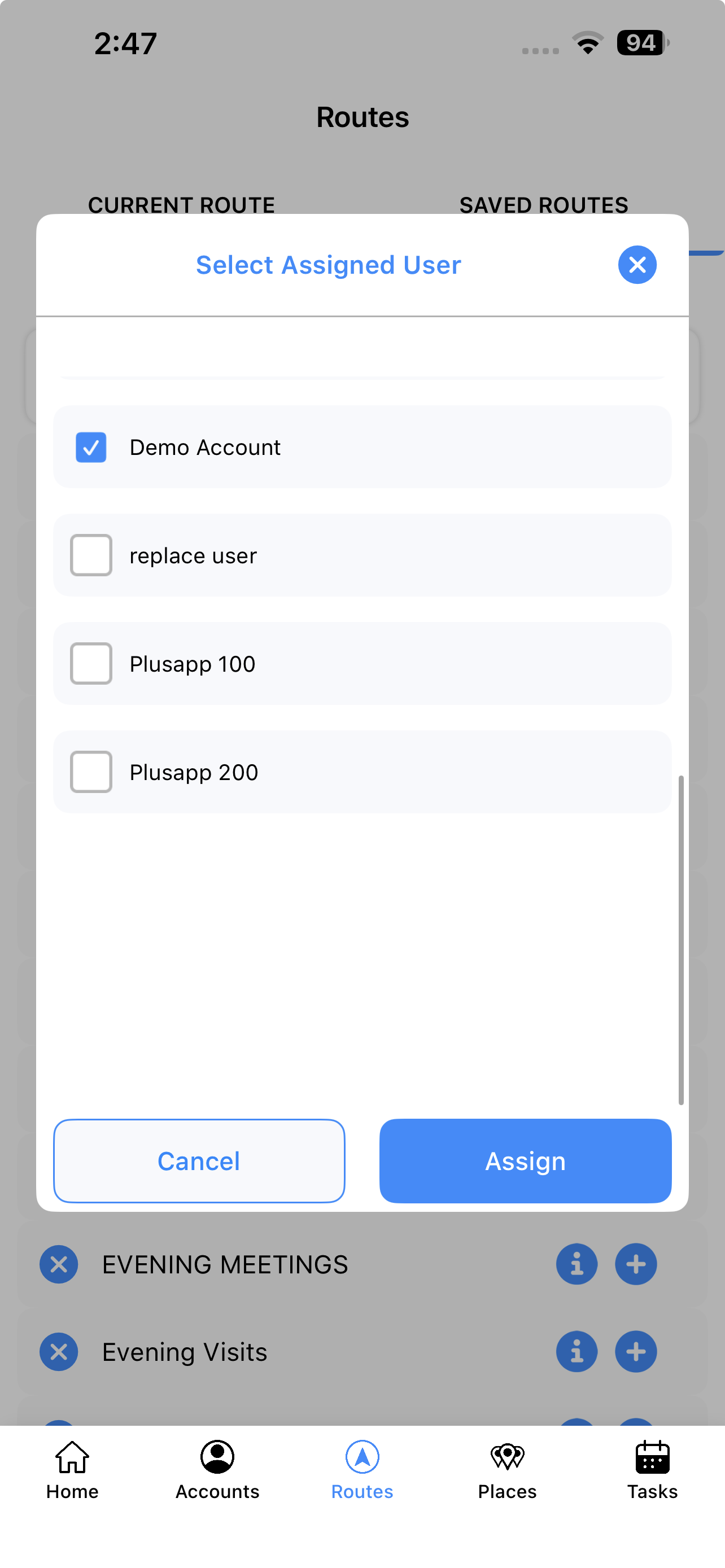
Task: Open the Places tab
Action: pyautogui.click(x=507, y=1470)
